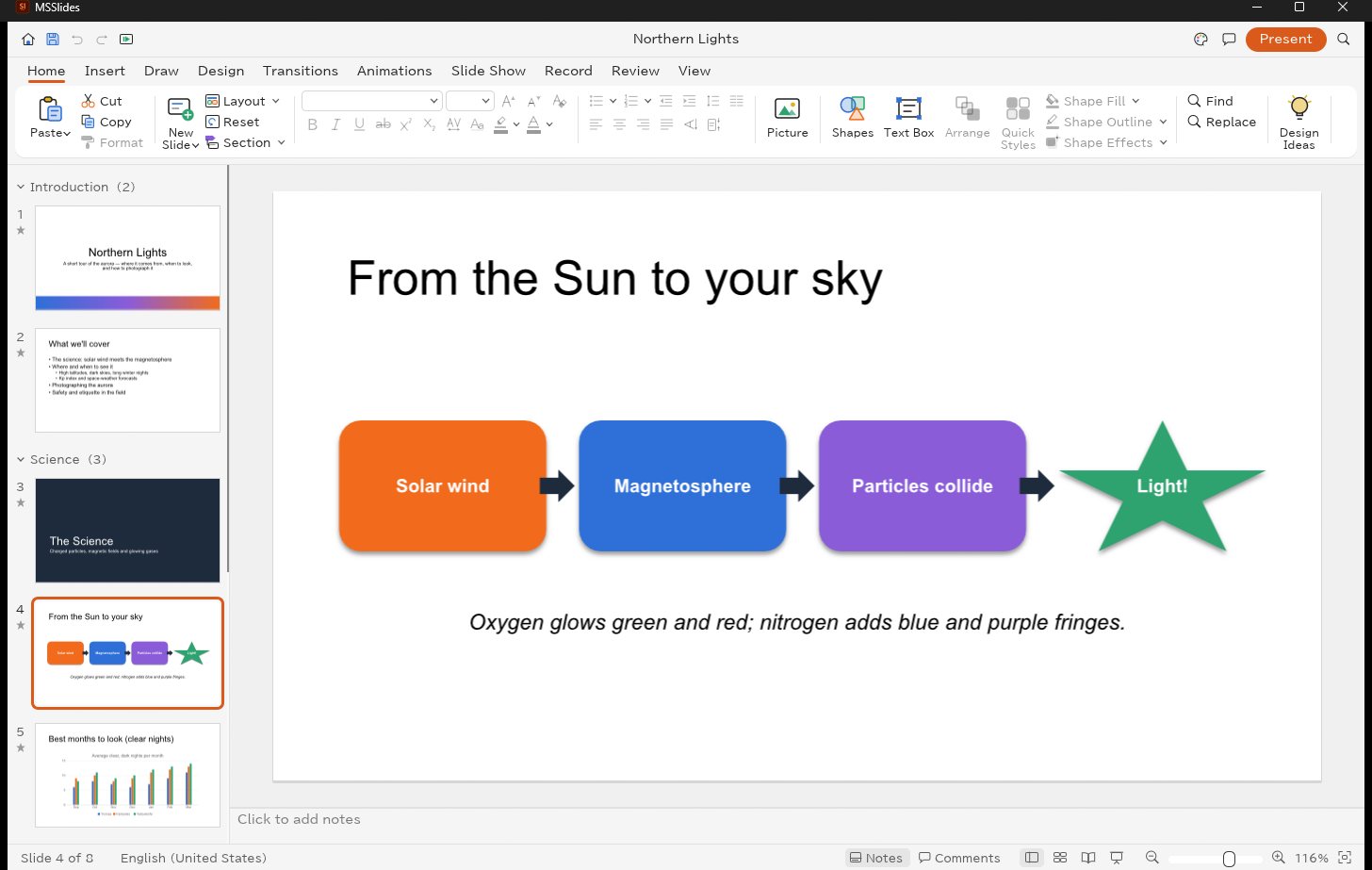This screenshot has width=1372, height=870.
Task: Open the font size combo box
Action: (x=470, y=101)
